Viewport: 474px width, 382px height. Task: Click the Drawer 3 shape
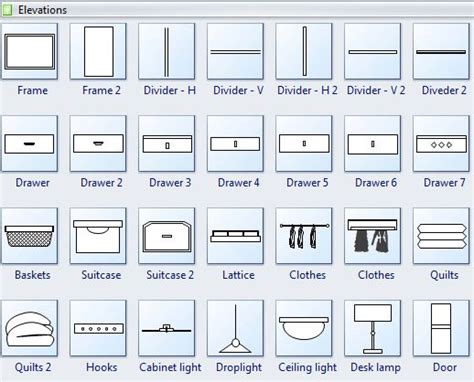coord(167,144)
